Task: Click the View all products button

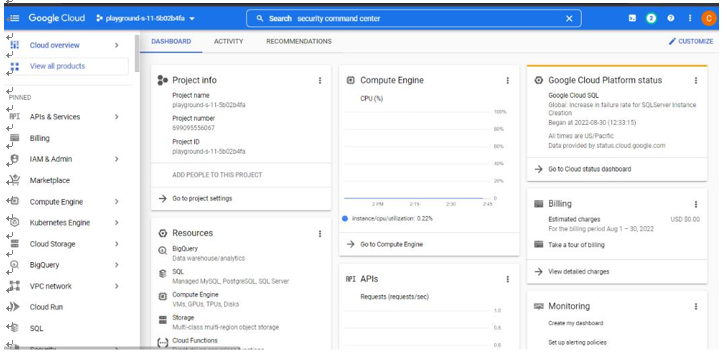Action: pyautogui.click(x=68, y=66)
